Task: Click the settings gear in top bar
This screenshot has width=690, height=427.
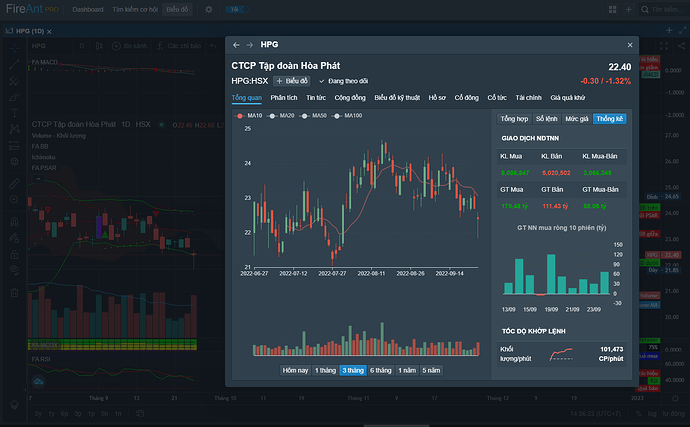Action: pos(208,9)
